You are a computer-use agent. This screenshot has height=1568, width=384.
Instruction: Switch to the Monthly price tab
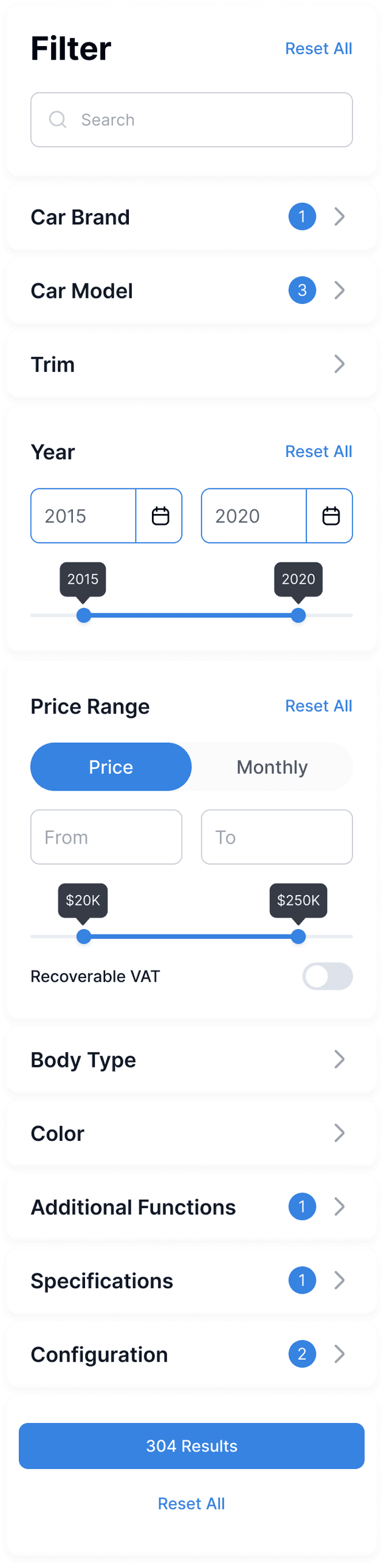tap(272, 766)
